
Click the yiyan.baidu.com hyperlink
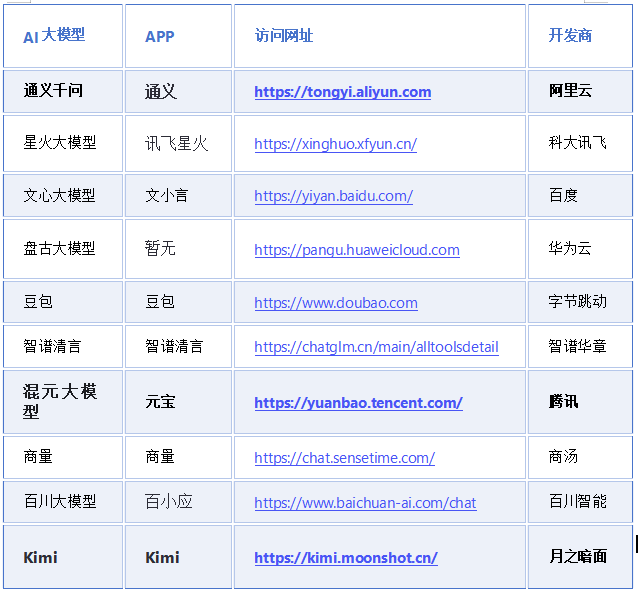click(x=333, y=196)
